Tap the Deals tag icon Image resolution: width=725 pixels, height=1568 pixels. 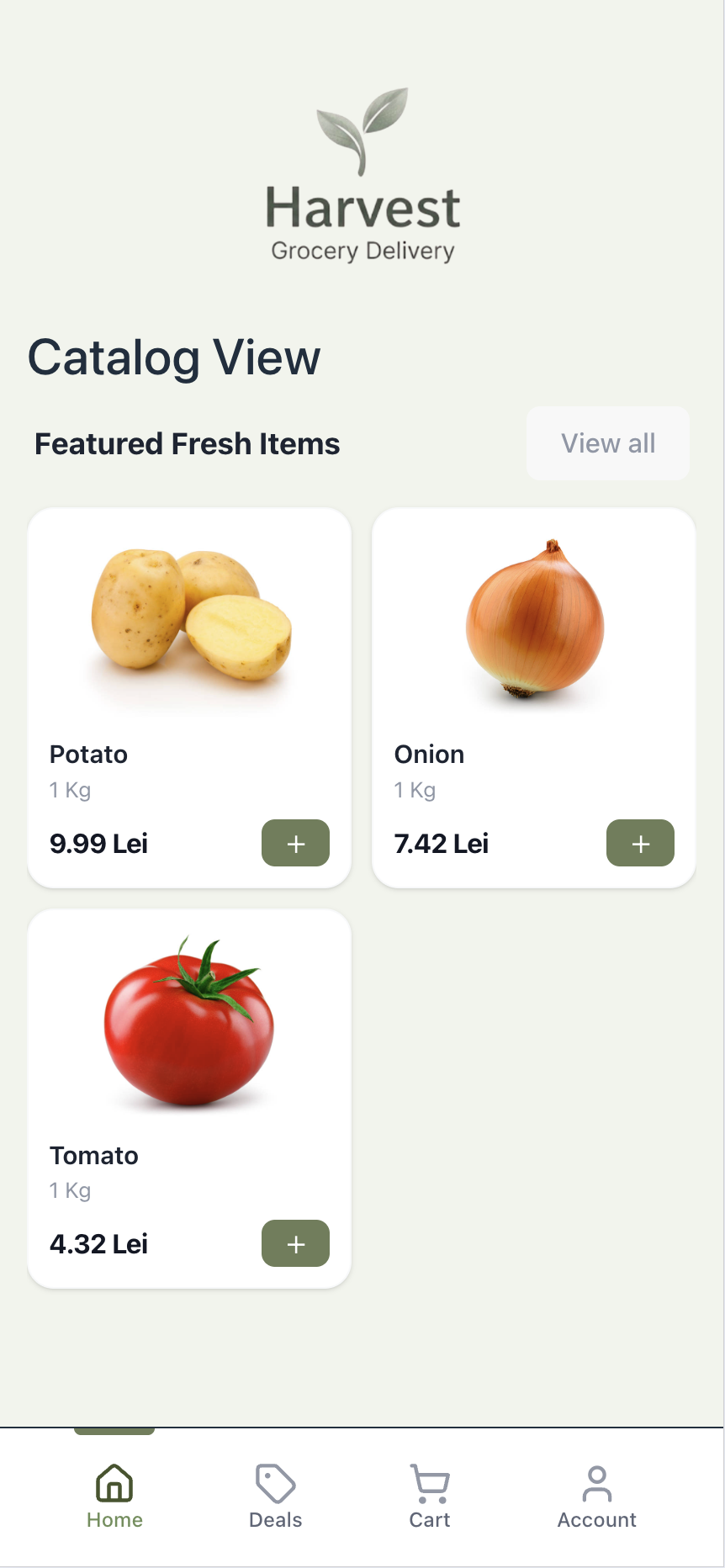(275, 1483)
